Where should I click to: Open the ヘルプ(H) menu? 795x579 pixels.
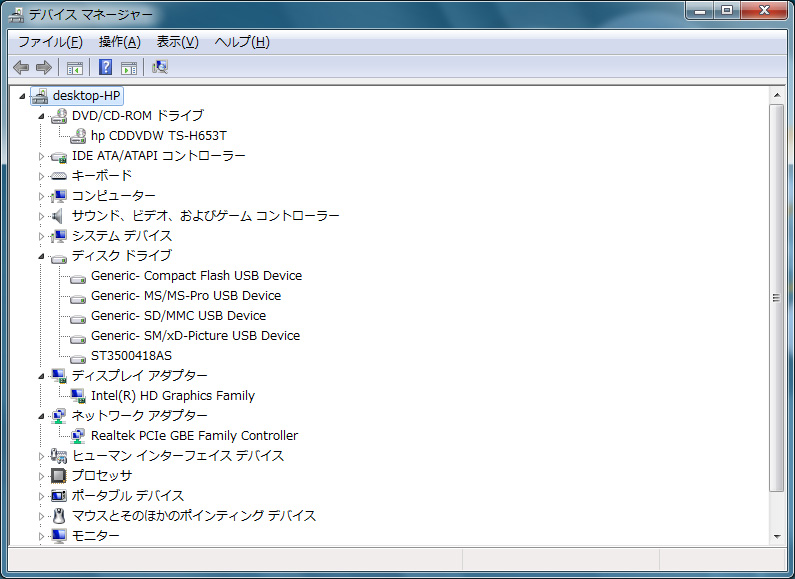click(x=242, y=42)
